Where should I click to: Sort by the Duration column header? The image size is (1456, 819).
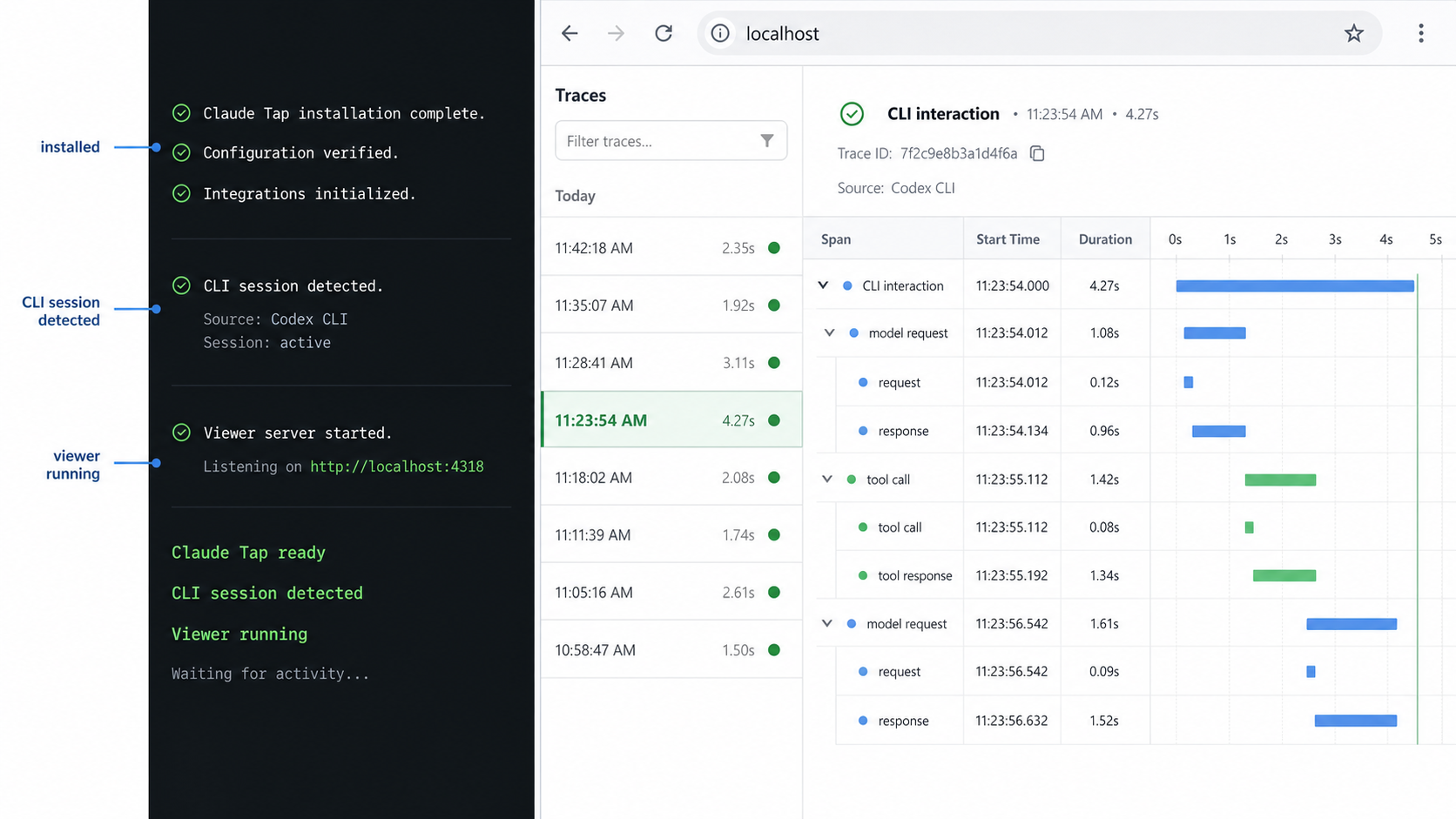coord(1105,239)
